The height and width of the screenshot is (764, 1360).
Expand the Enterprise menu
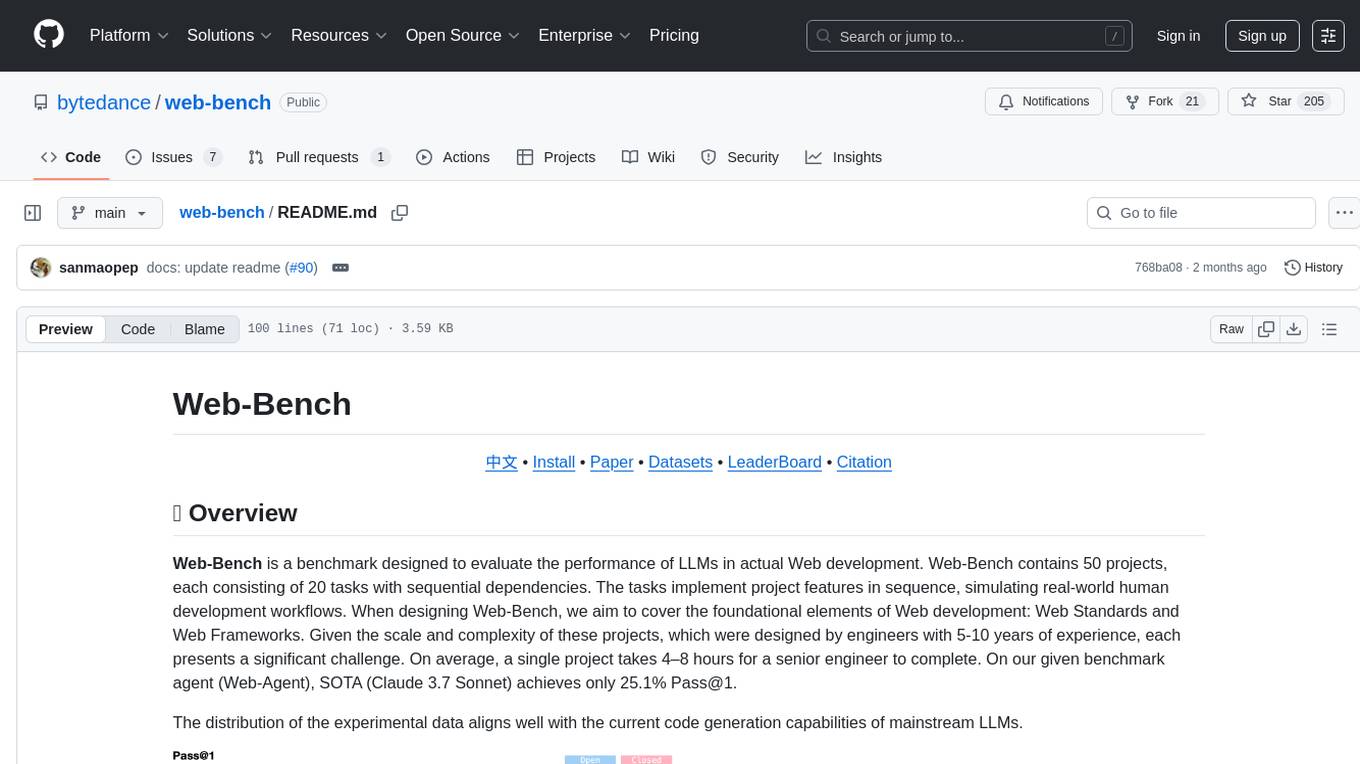pos(585,35)
